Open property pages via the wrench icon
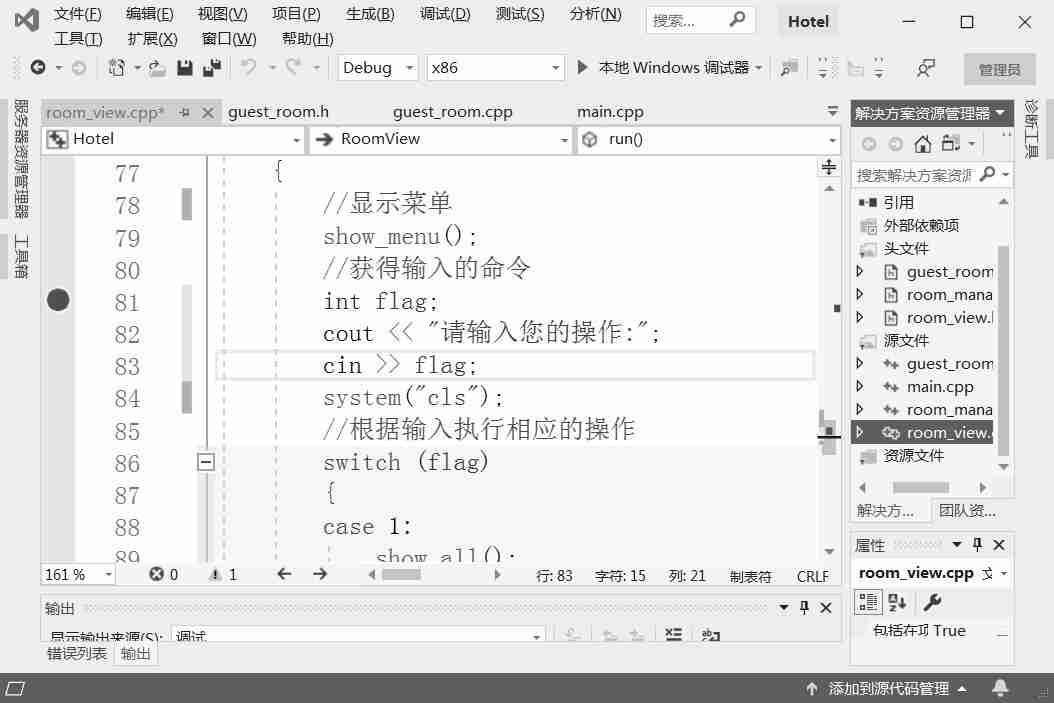The image size is (1054, 703). [931, 602]
